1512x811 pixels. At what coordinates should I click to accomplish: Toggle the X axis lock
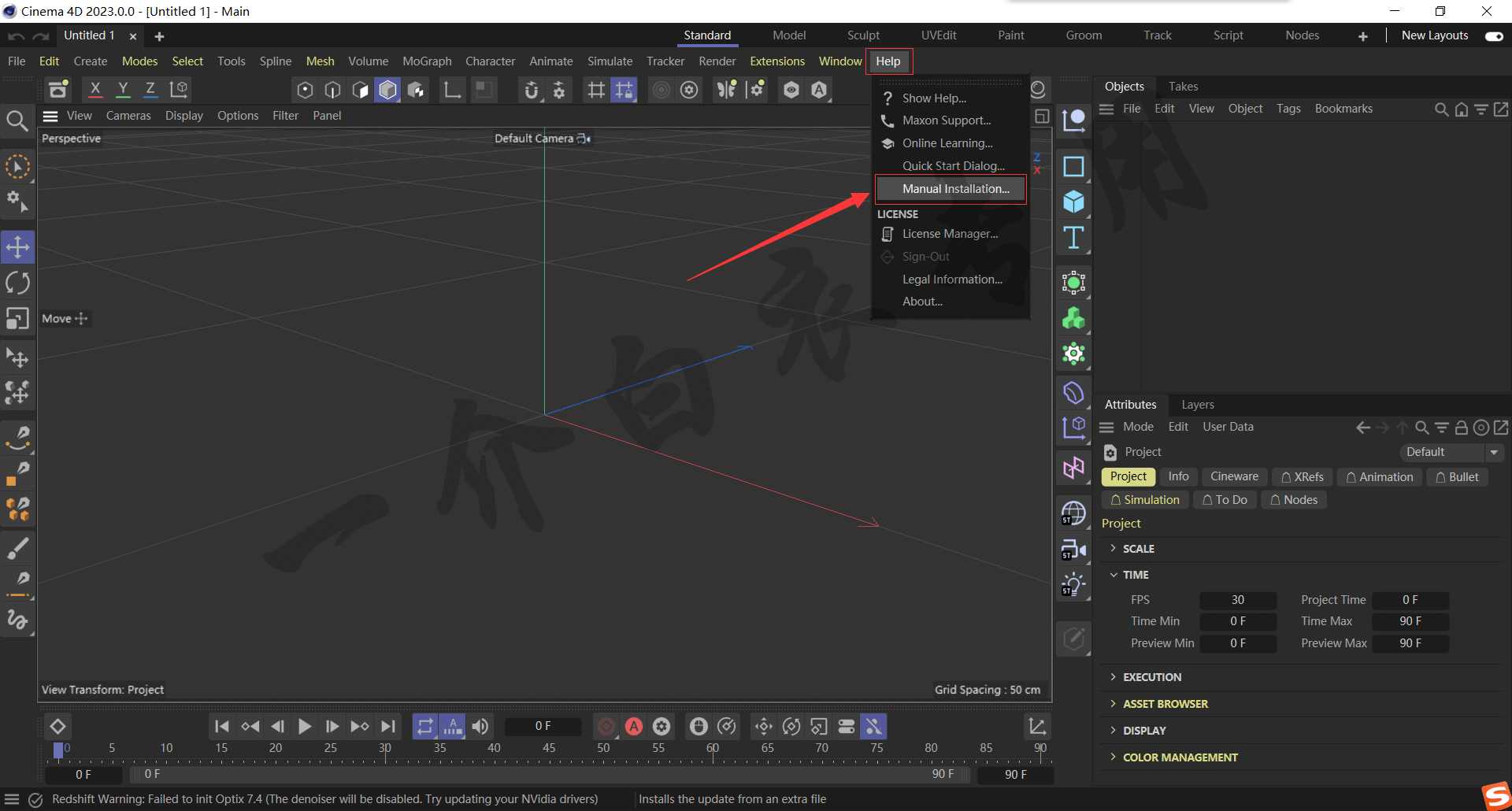point(95,90)
